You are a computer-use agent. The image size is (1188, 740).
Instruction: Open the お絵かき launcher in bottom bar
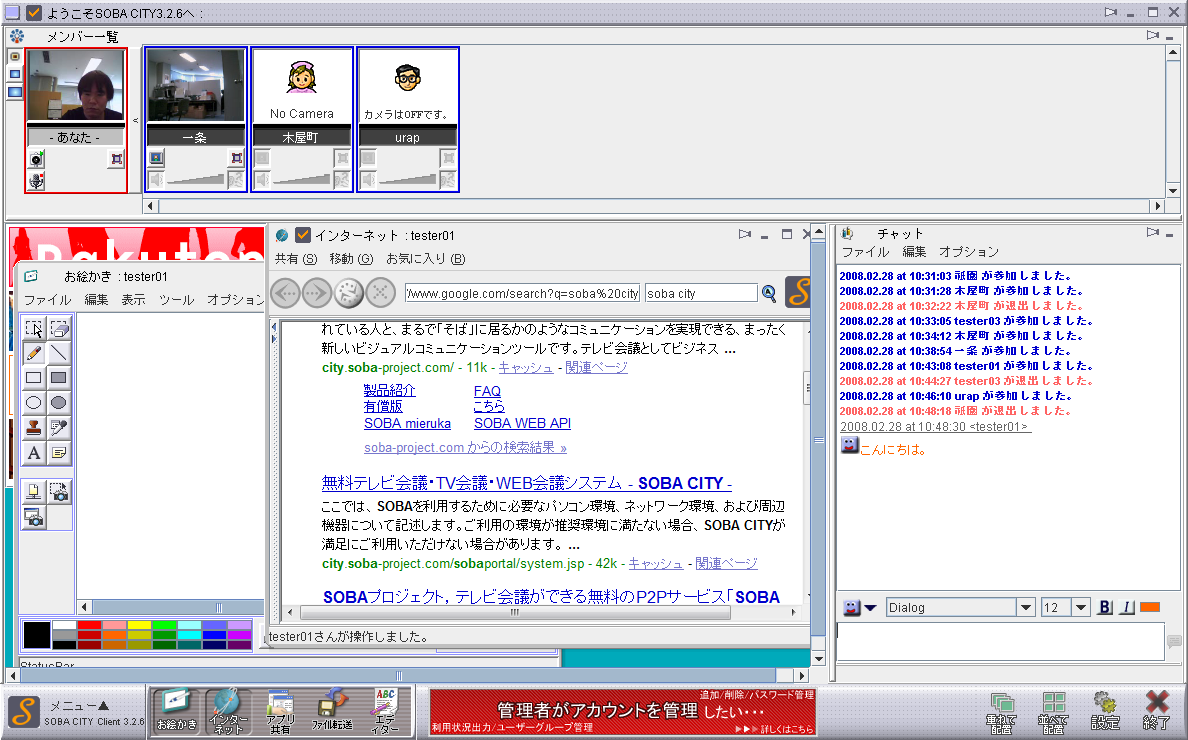176,710
